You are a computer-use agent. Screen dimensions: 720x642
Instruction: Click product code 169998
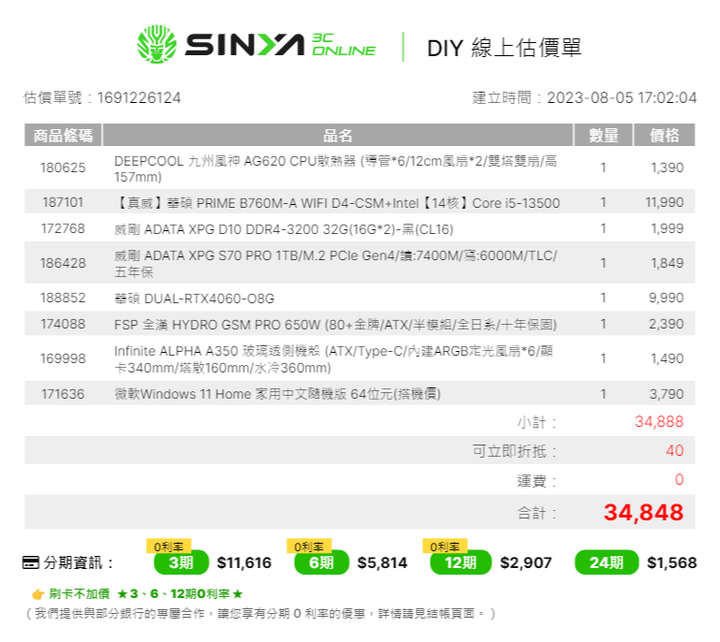point(63,359)
